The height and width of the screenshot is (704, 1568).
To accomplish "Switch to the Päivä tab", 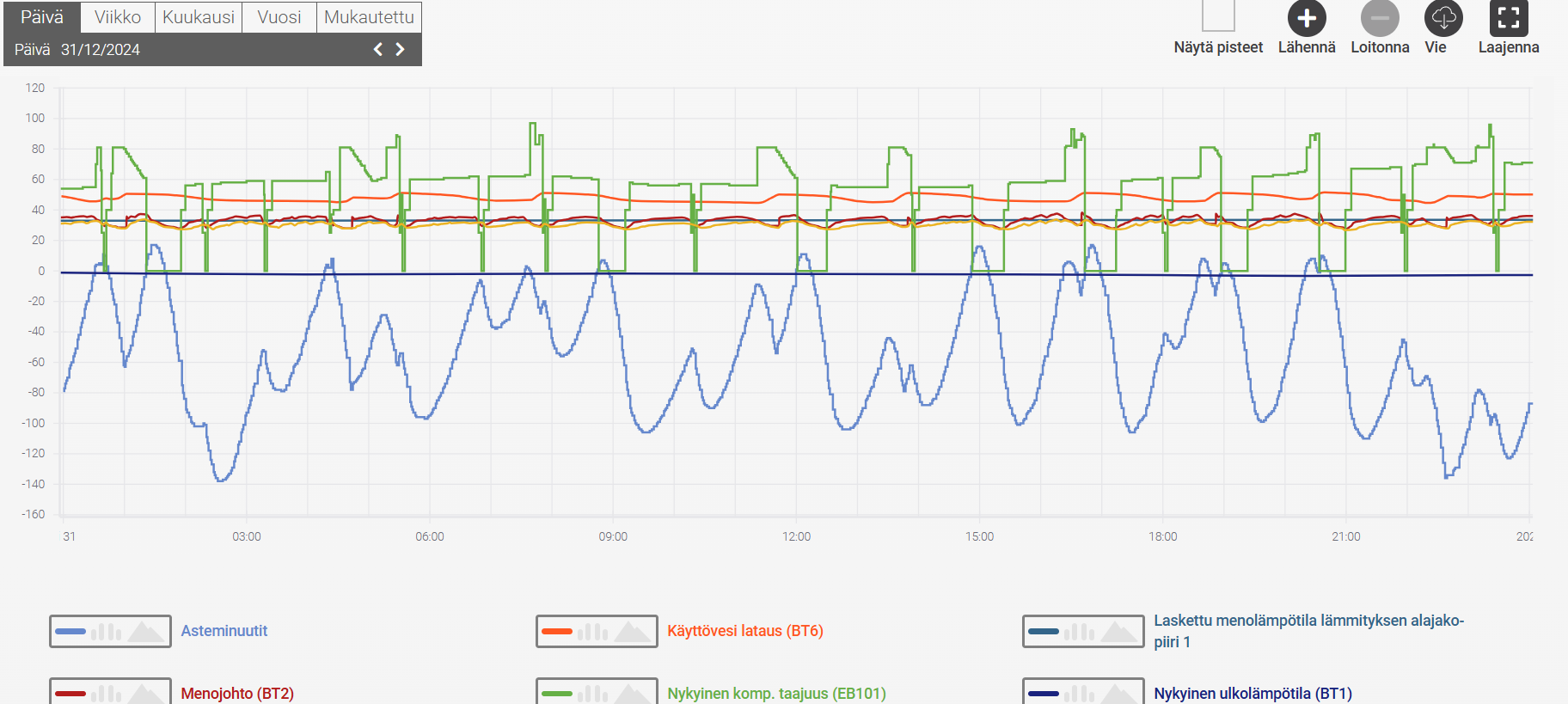I will coord(42,17).
